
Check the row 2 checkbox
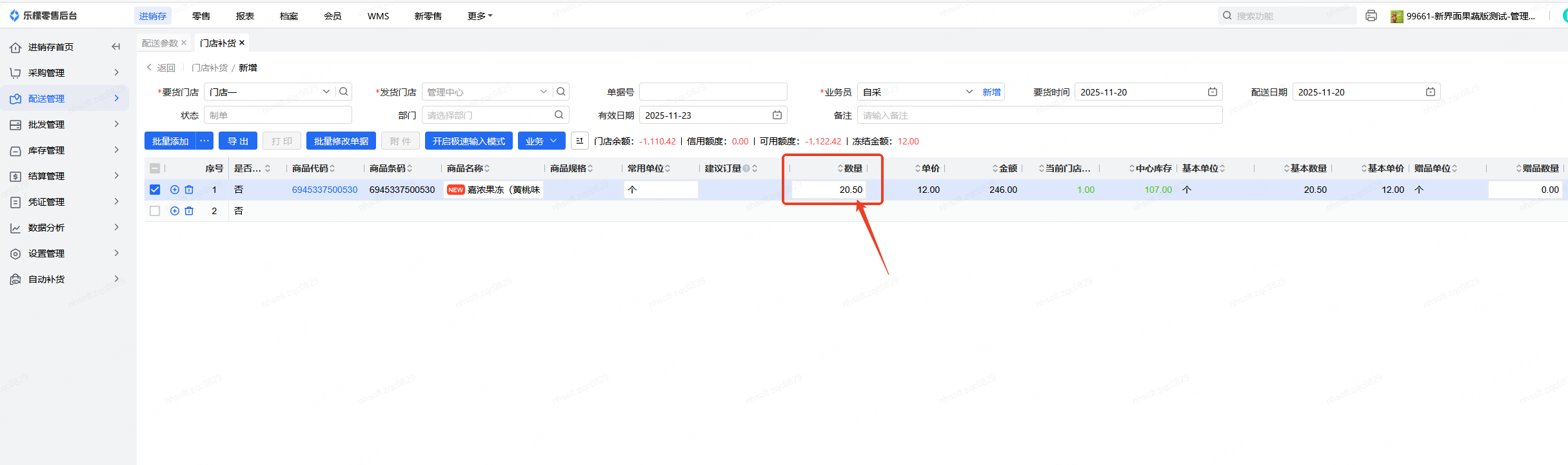point(155,211)
